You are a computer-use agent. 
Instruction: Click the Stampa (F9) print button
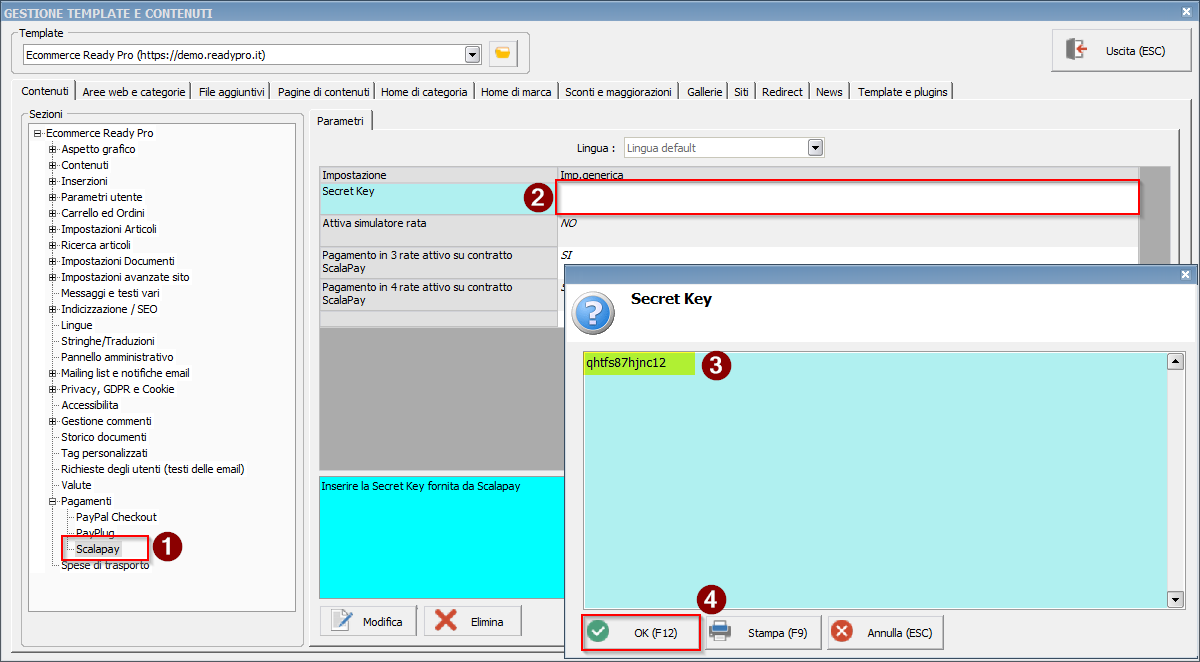coord(764,632)
